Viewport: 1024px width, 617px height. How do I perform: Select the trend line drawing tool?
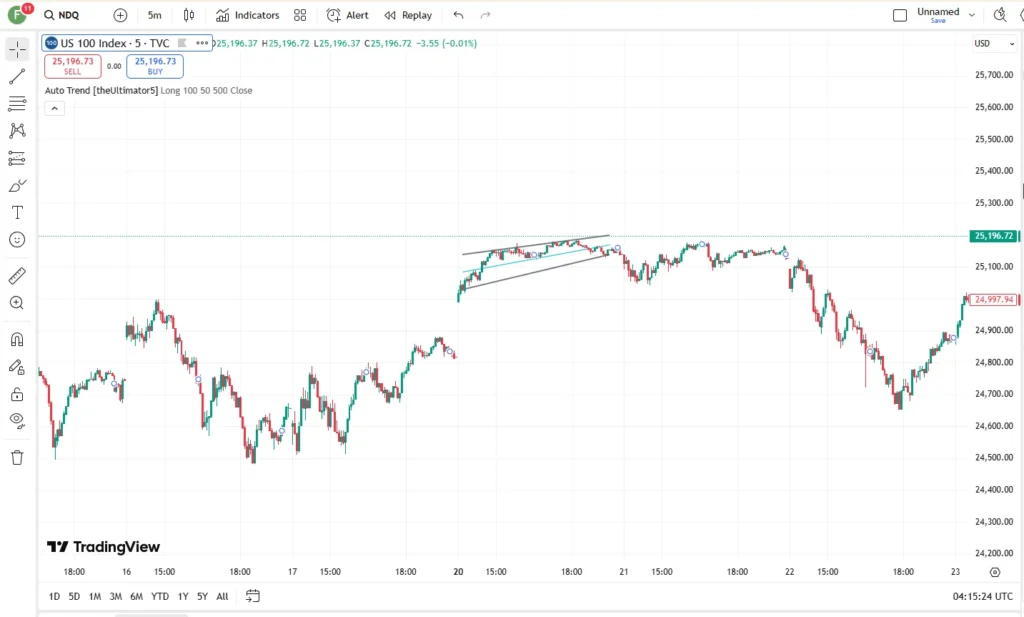[x=17, y=76]
